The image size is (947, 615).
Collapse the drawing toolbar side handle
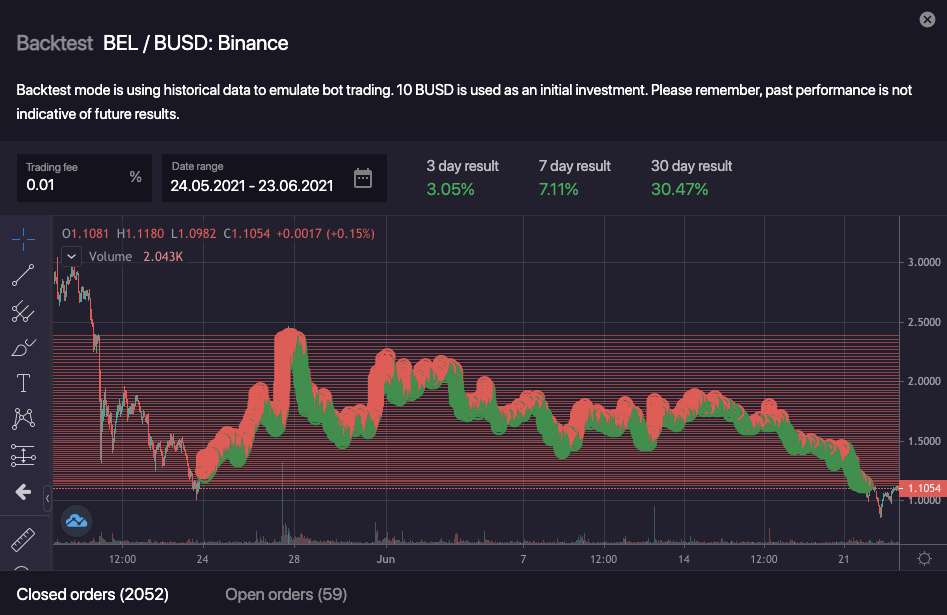coord(47,496)
